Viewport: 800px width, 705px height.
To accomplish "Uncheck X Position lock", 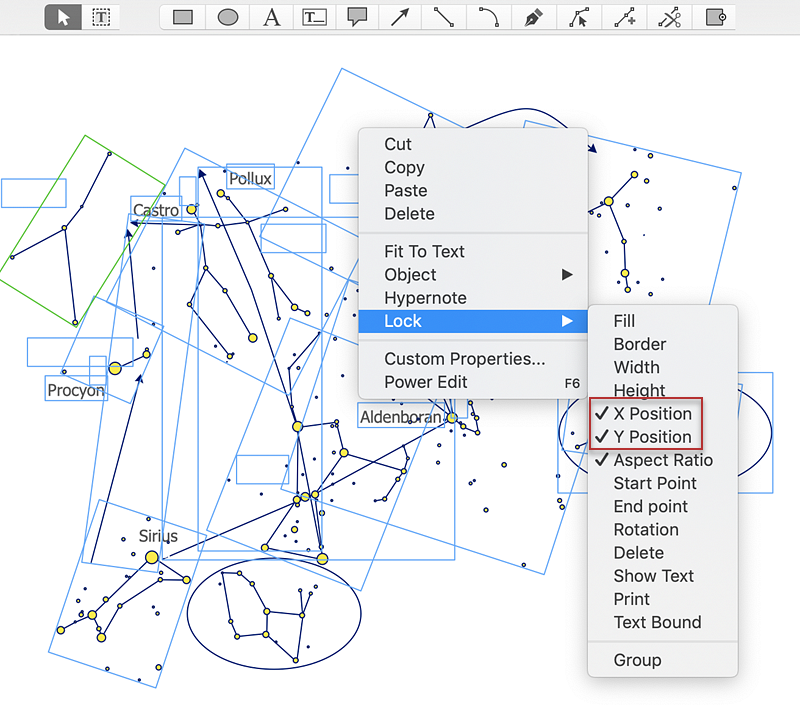I will click(652, 414).
